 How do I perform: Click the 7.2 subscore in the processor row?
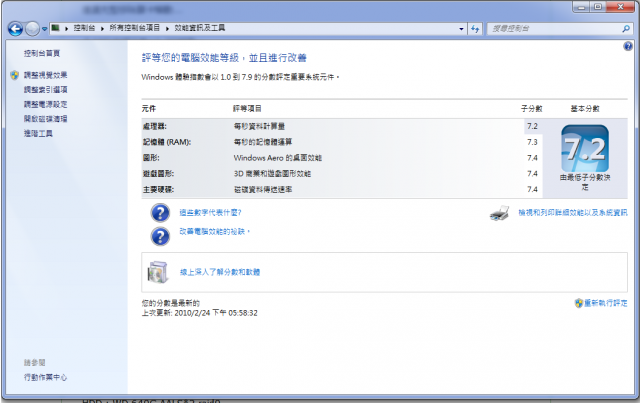532,126
